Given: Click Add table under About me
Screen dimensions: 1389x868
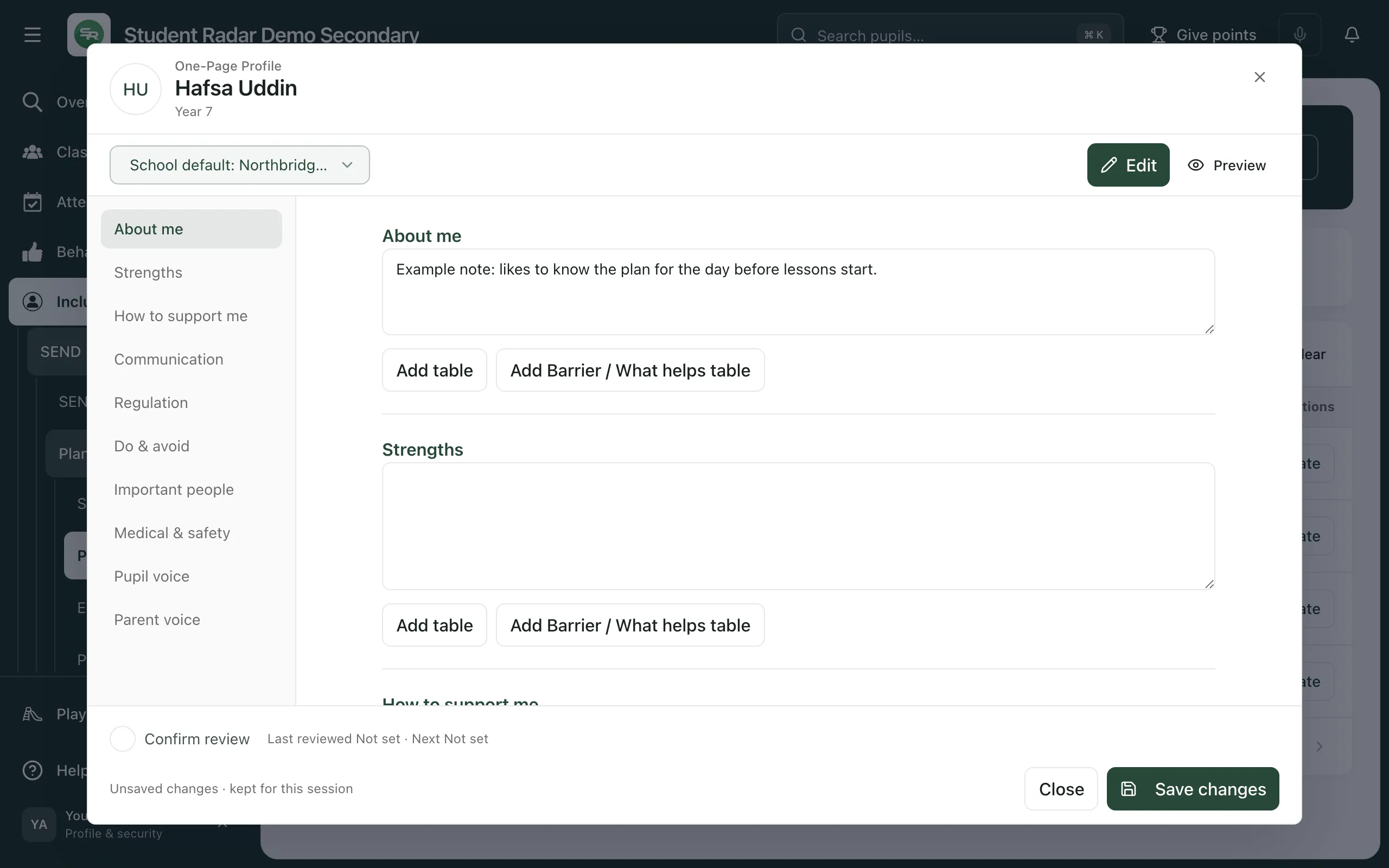Looking at the screenshot, I should [435, 371].
